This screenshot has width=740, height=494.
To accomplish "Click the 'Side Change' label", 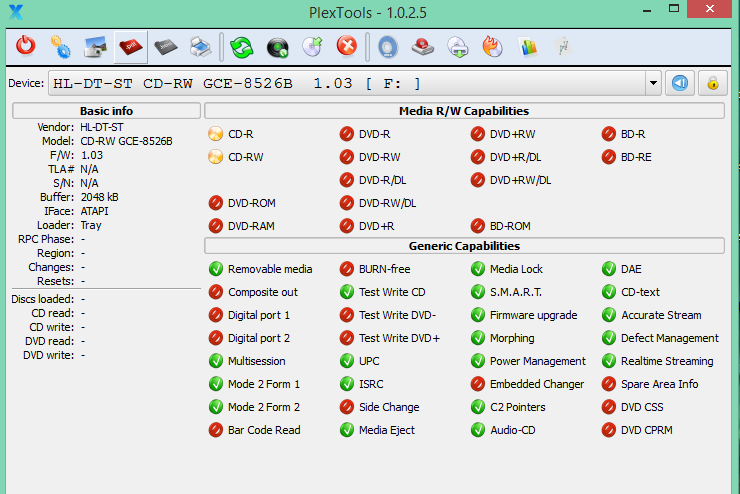I will click(389, 407).
